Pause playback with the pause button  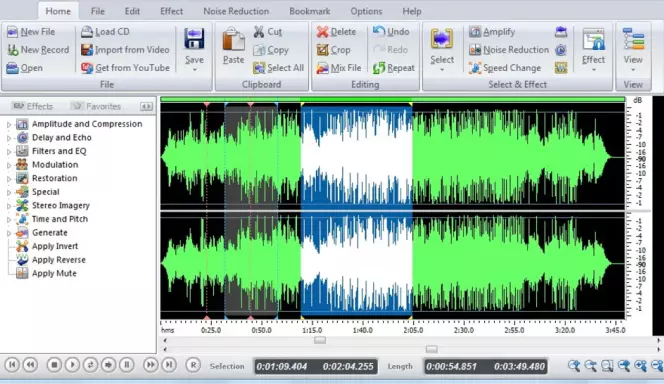(x=127, y=365)
